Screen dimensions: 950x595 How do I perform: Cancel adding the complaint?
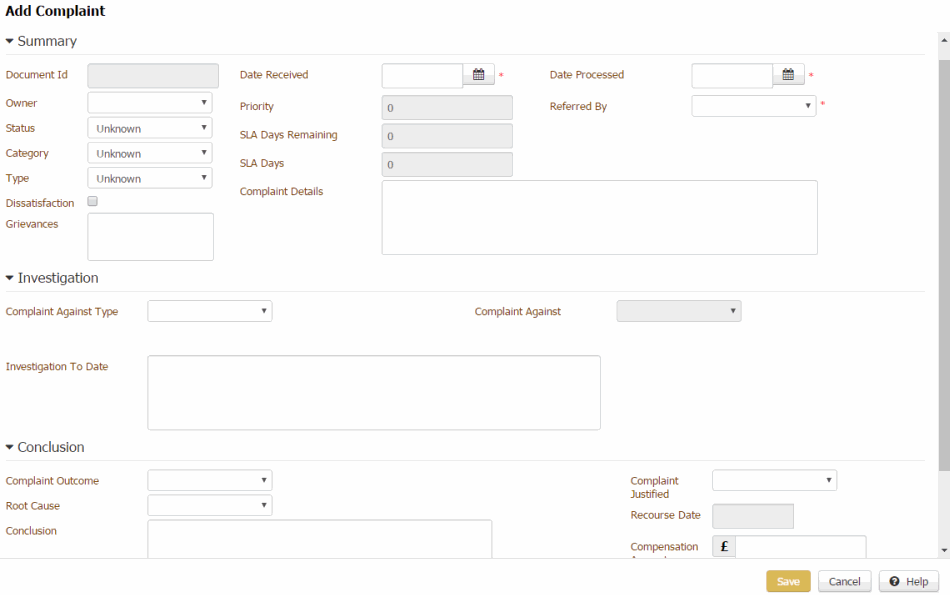844,581
